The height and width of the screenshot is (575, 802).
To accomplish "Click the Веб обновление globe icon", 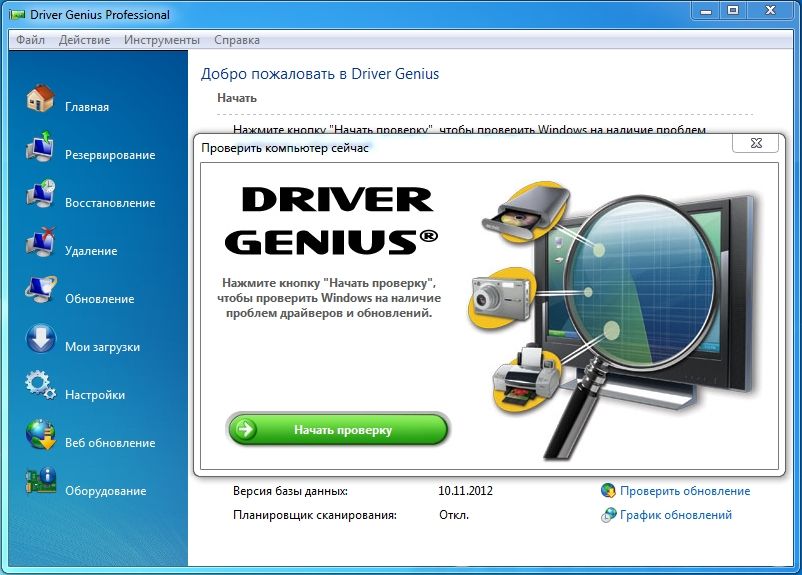I will 41,434.
